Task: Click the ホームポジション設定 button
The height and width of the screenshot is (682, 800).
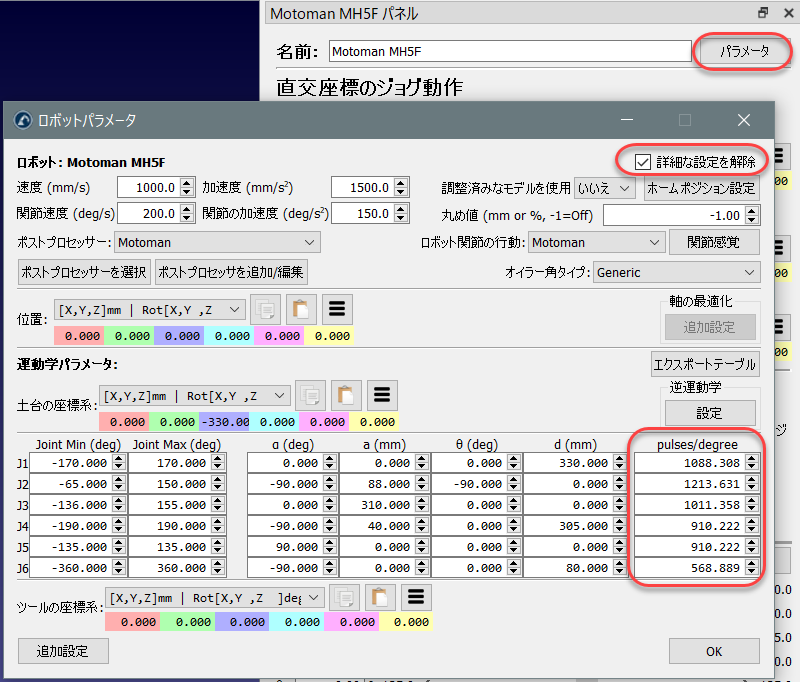Action: (x=701, y=188)
